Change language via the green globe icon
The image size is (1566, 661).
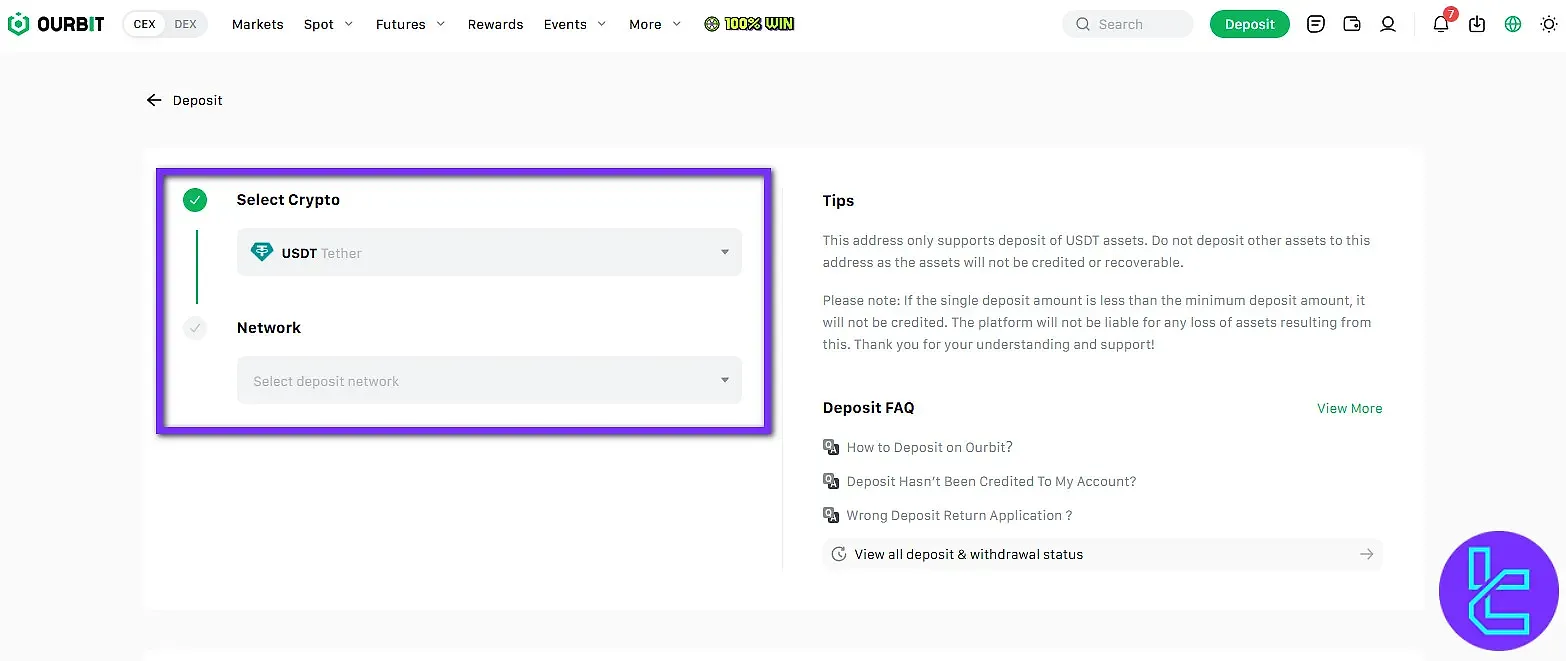click(x=1513, y=23)
